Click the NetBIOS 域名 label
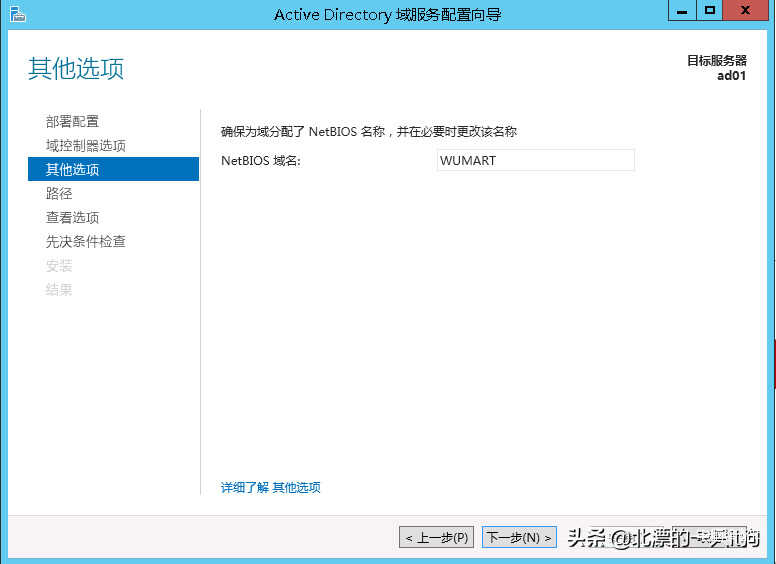The height and width of the screenshot is (564, 776). pyautogui.click(x=261, y=161)
